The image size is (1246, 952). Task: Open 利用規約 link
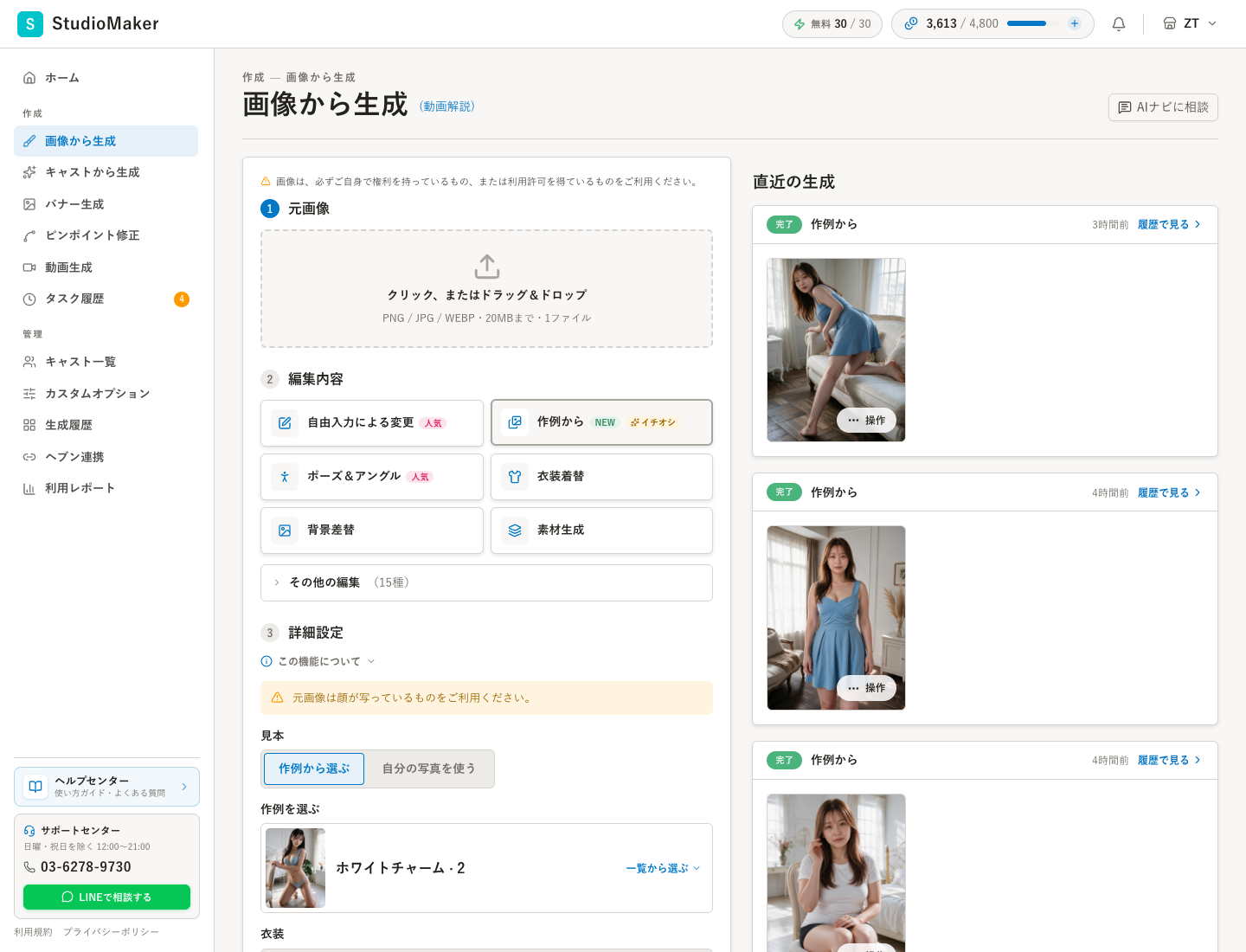[33, 932]
